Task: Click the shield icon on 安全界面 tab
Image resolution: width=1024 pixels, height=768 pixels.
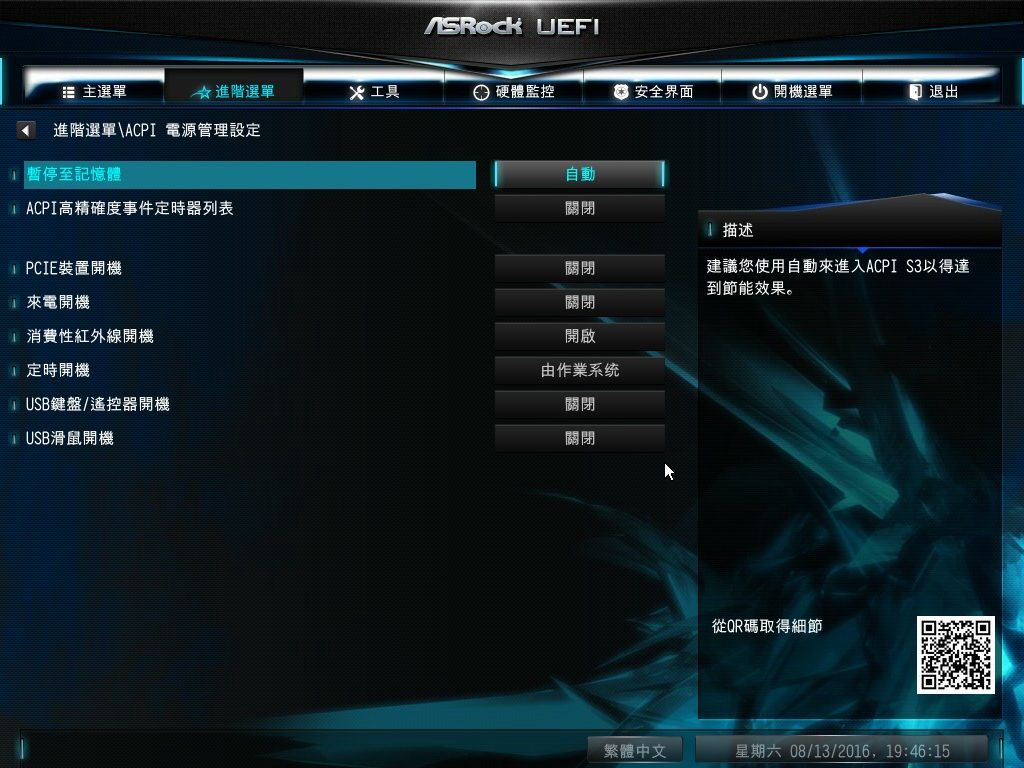Action: click(620, 92)
